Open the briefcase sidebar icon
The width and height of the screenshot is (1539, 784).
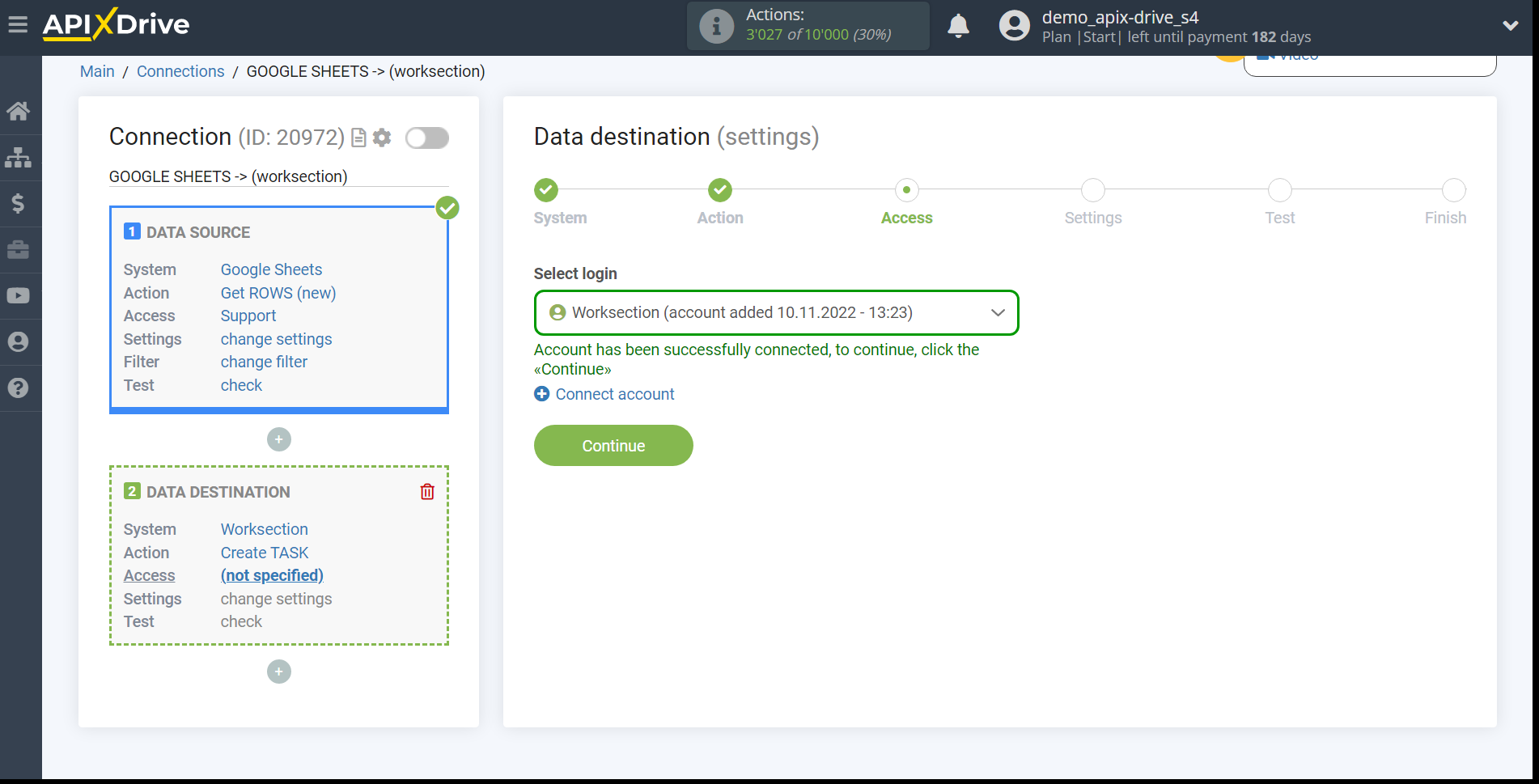18,249
